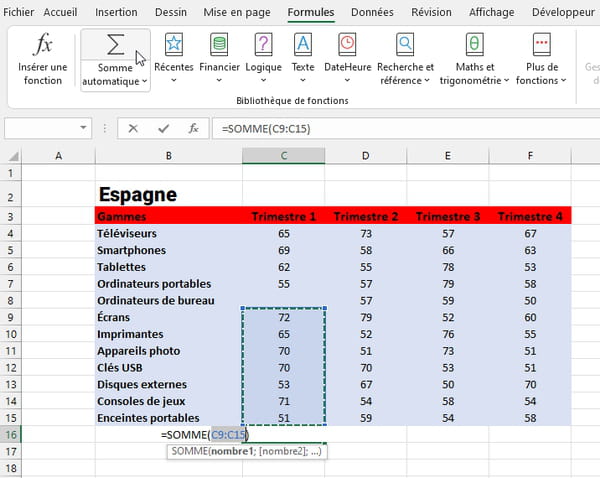The width and height of the screenshot is (600, 478).
Task: Click the Ordinateurs de bureau cell
Action: click(x=169, y=301)
